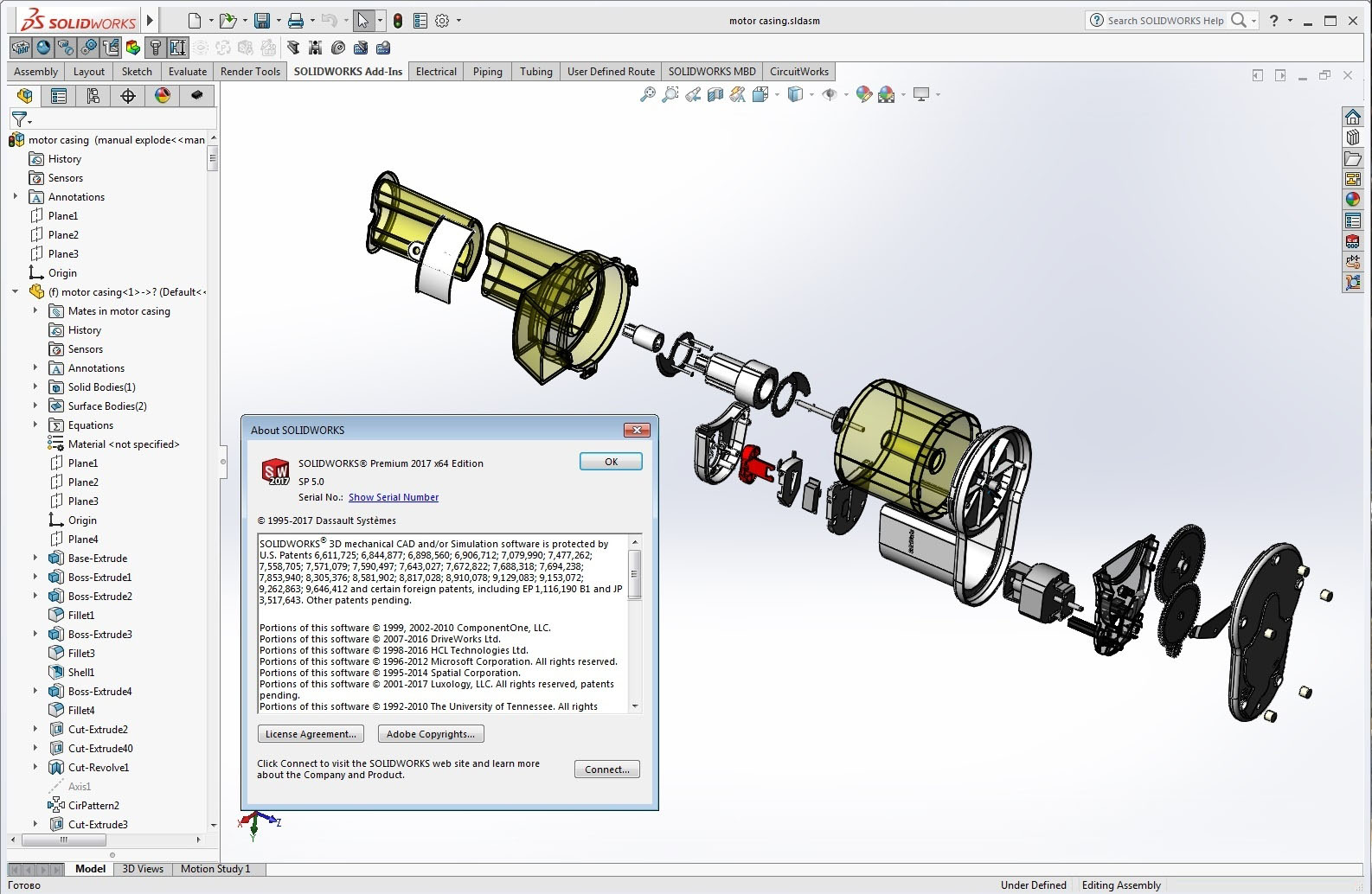This screenshot has width=1372, height=894.
Task: Toggle the Hide/Show Items eye icon
Action: click(829, 95)
